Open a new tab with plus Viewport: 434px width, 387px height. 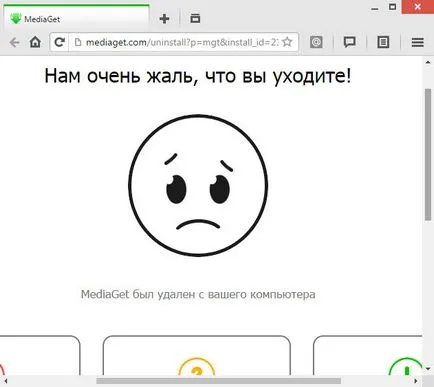[164, 19]
